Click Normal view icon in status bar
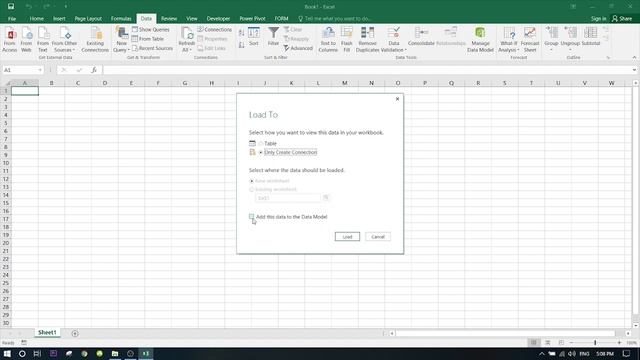 533,343
